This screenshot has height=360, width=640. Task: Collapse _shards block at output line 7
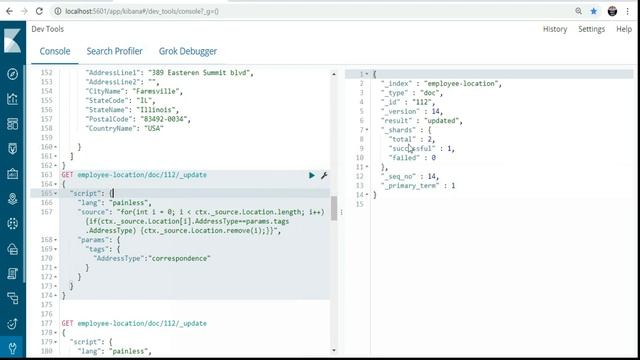coord(367,130)
